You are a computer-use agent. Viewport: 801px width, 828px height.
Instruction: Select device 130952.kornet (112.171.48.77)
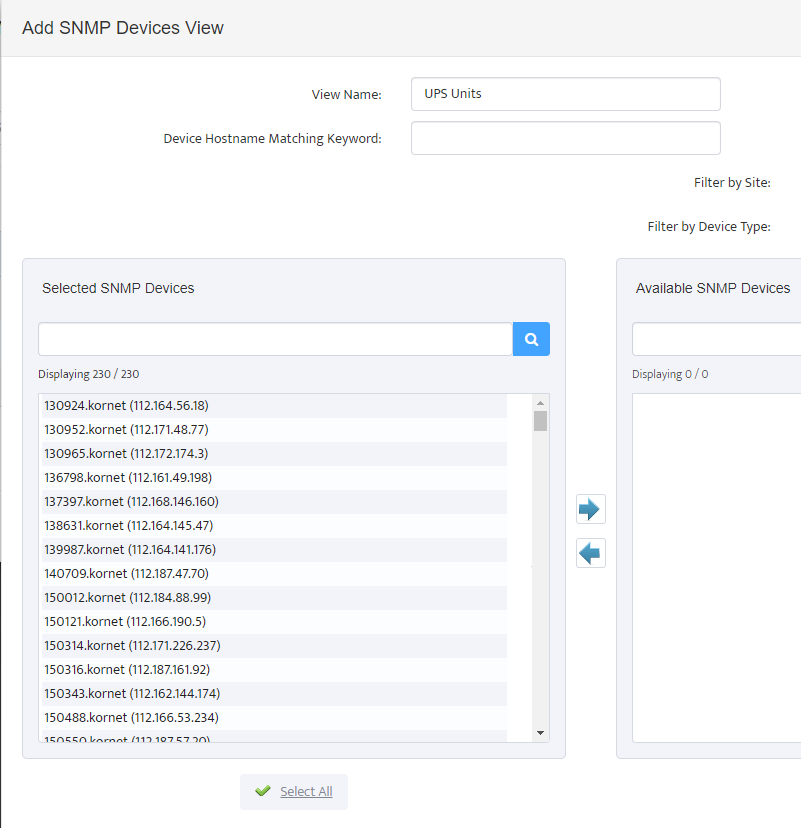(x=275, y=430)
